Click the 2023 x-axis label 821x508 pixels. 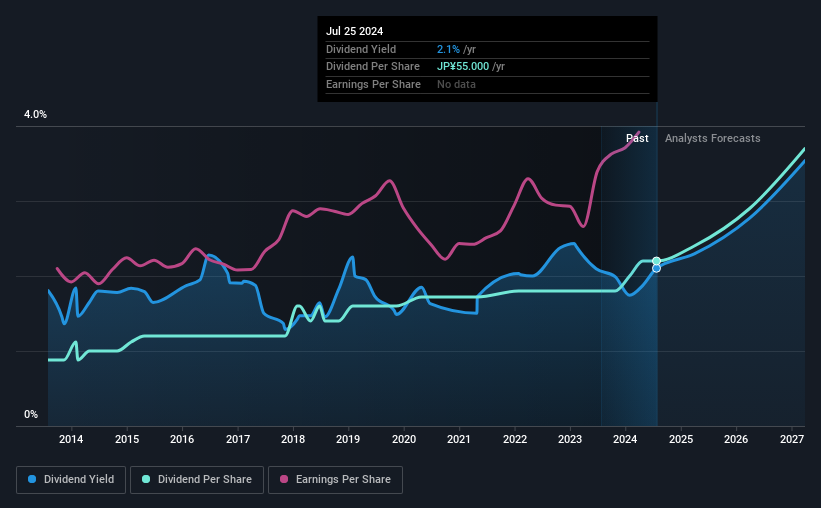click(570, 439)
